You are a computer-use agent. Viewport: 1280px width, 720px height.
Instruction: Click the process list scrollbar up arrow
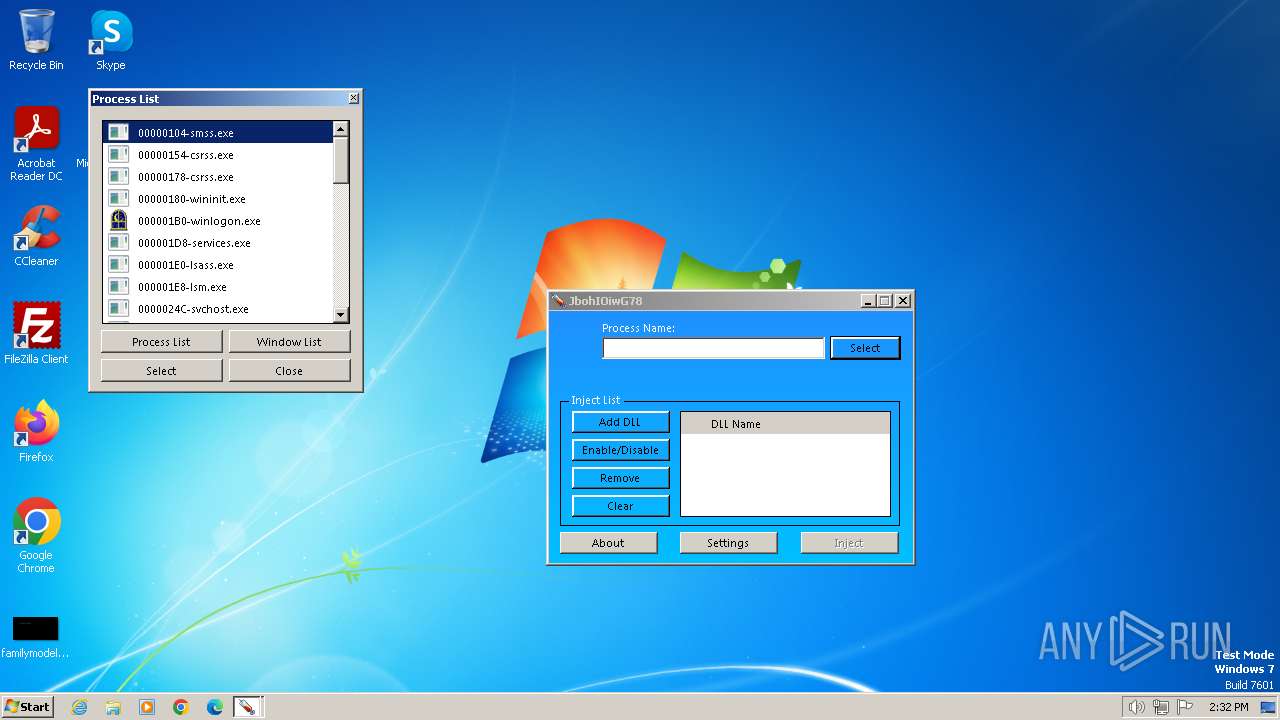click(x=341, y=129)
